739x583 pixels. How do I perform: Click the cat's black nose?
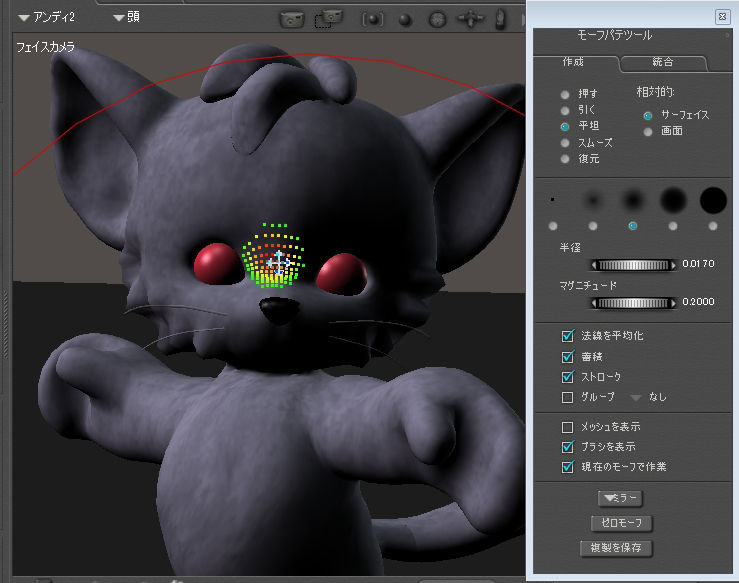pos(279,310)
